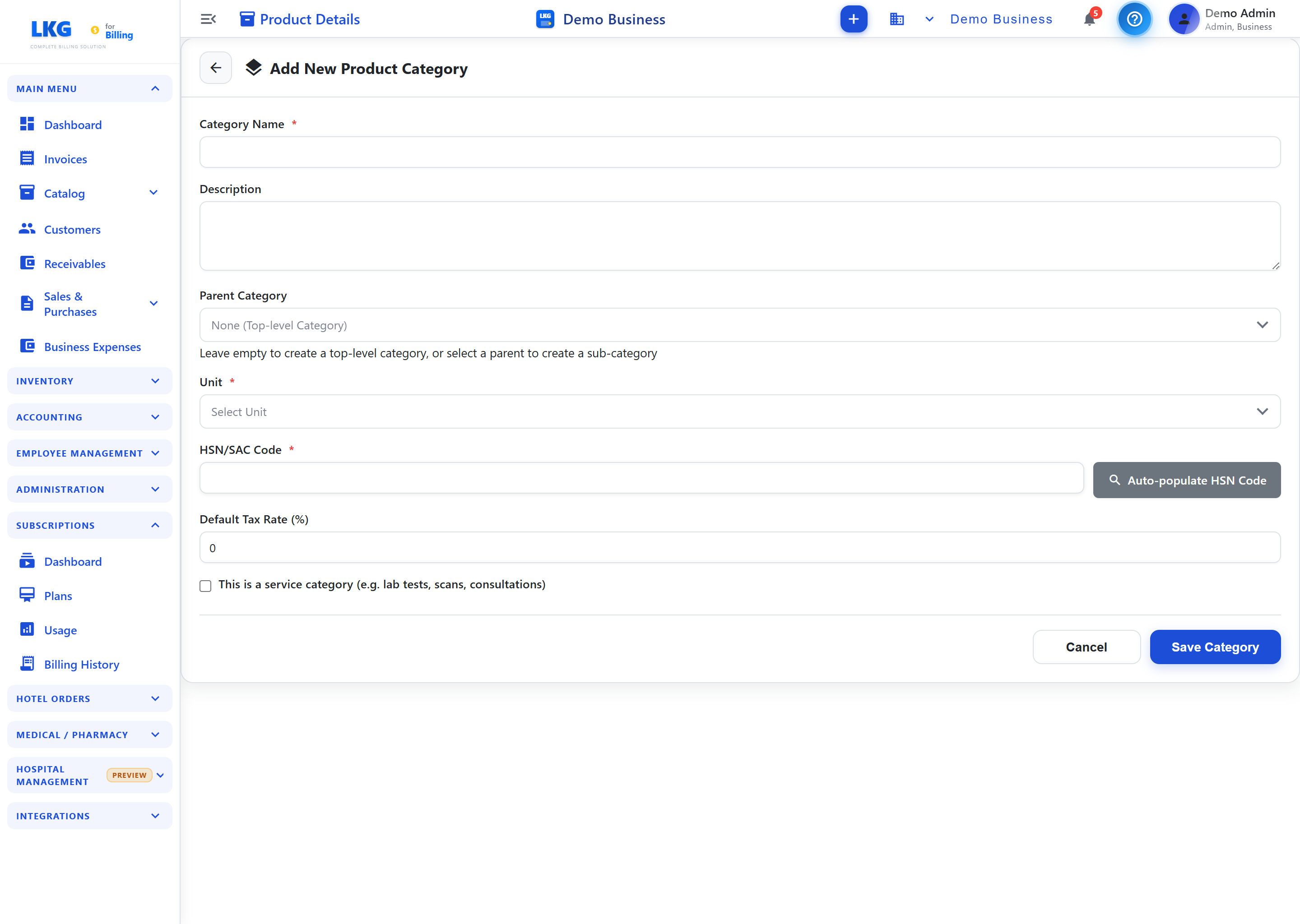This screenshot has width=1300, height=924.
Task: Click the business building icon
Action: (896, 19)
